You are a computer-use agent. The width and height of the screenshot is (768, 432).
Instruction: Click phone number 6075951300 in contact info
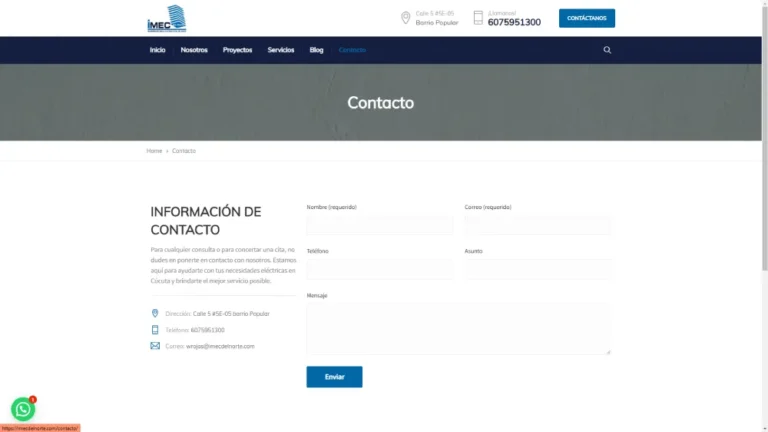(x=208, y=330)
